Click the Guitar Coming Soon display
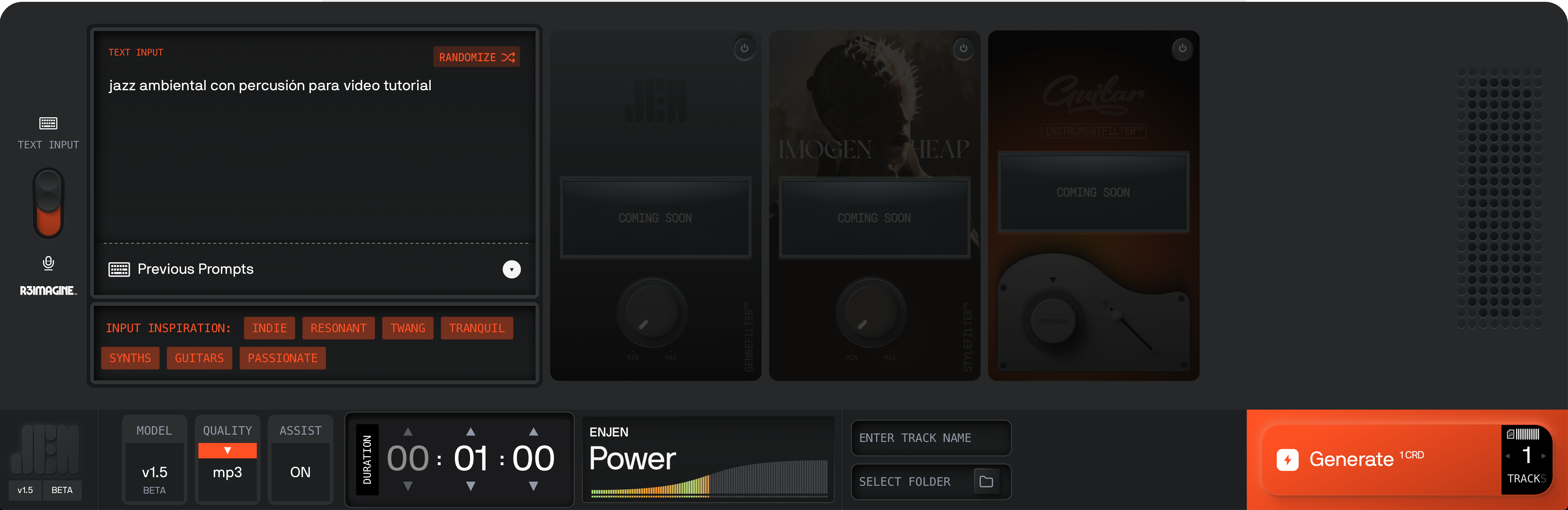The width and height of the screenshot is (1568, 510). [x=1093, y=192]
